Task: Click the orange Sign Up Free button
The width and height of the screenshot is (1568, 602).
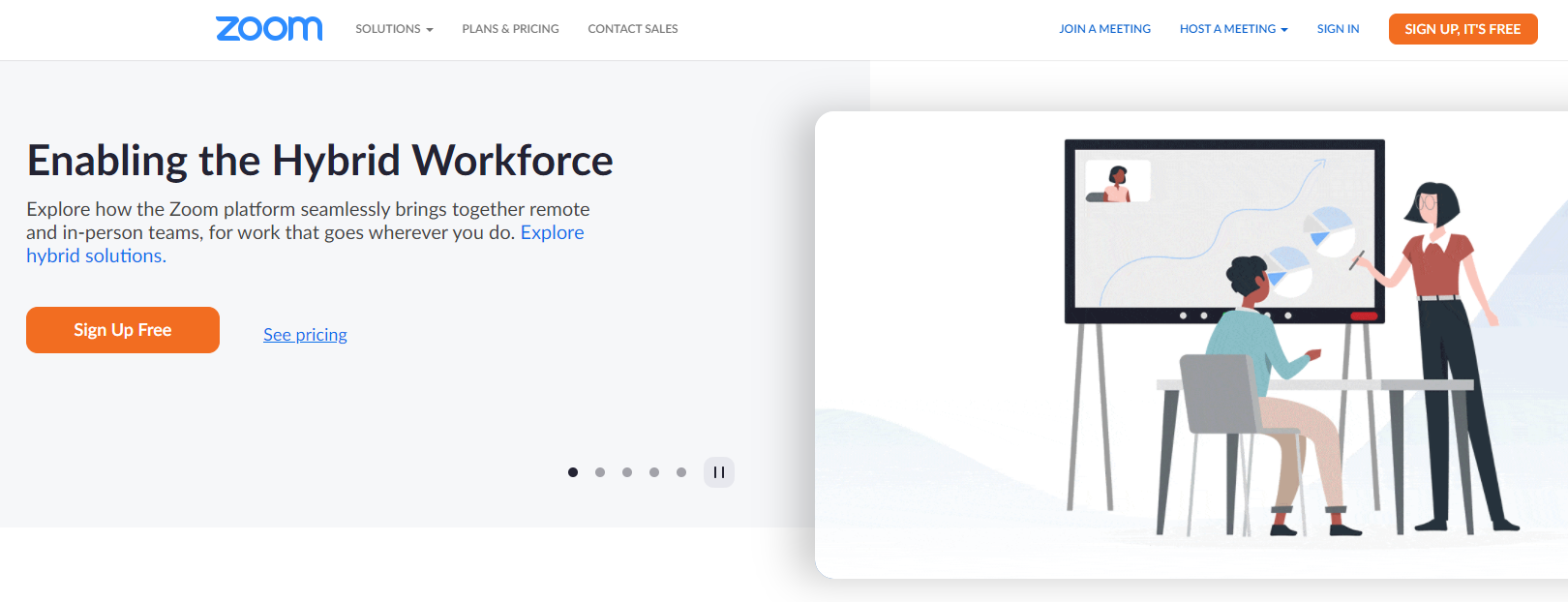Action: [x=123, y=330]
